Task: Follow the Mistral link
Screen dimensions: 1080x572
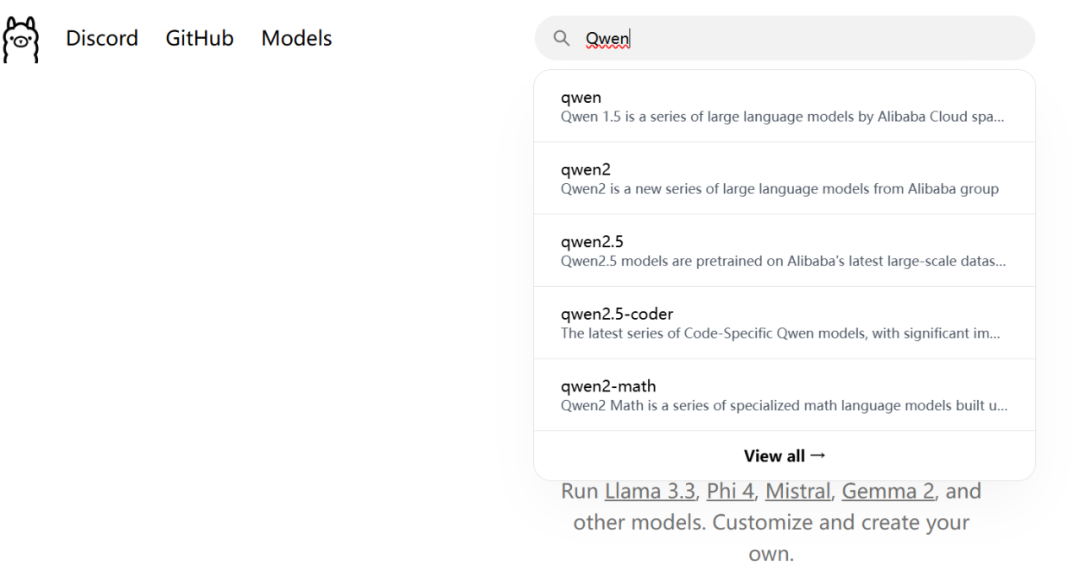Action: click(798, 491)
